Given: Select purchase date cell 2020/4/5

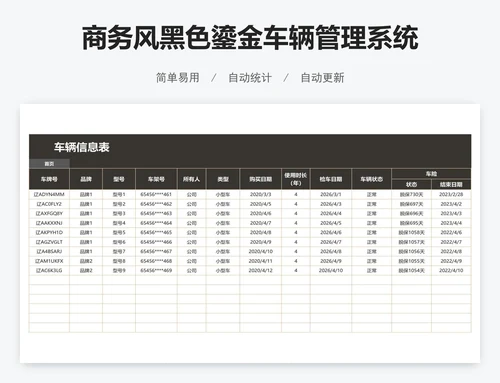Looking at the screenshot, I should pyautogui.click(x=261, y=204).
